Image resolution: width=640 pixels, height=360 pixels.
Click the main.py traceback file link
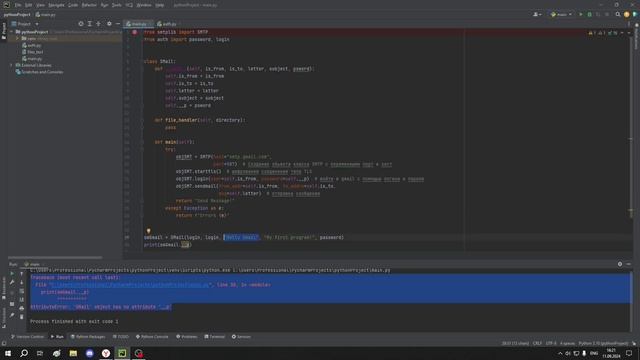[129, 285]
